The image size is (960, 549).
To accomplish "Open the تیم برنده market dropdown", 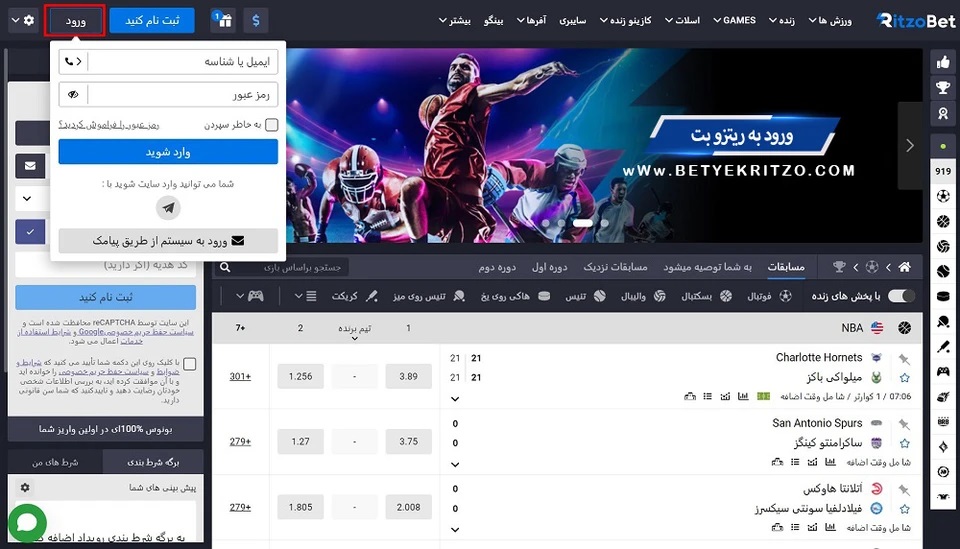I will click(x=354, y=331).
